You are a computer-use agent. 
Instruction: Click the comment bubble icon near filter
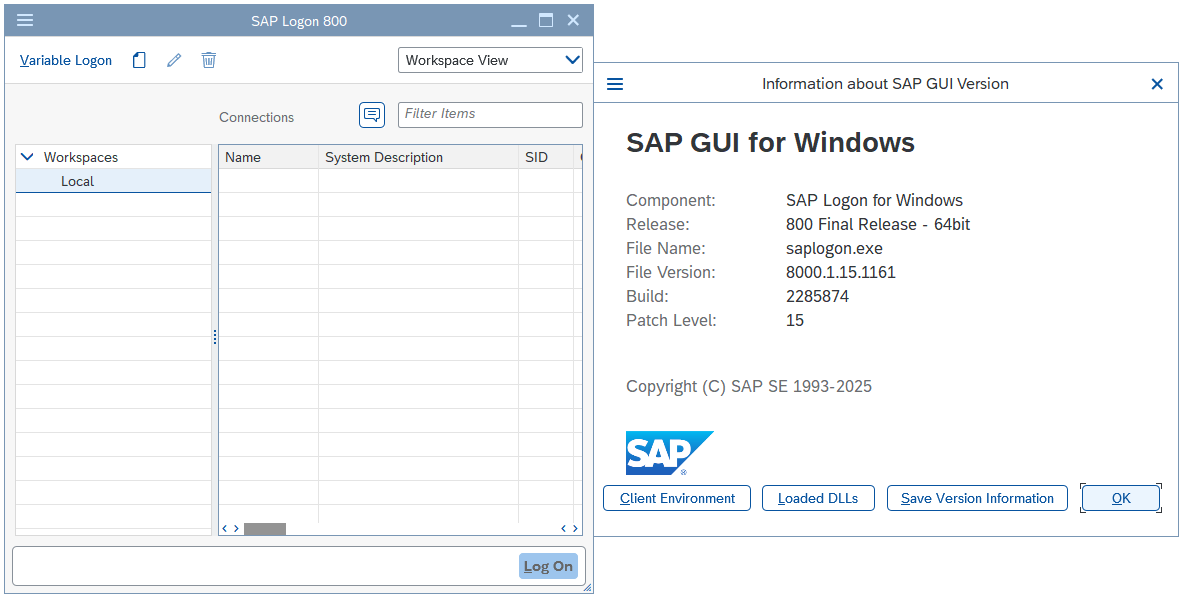(x=372, y=115)
